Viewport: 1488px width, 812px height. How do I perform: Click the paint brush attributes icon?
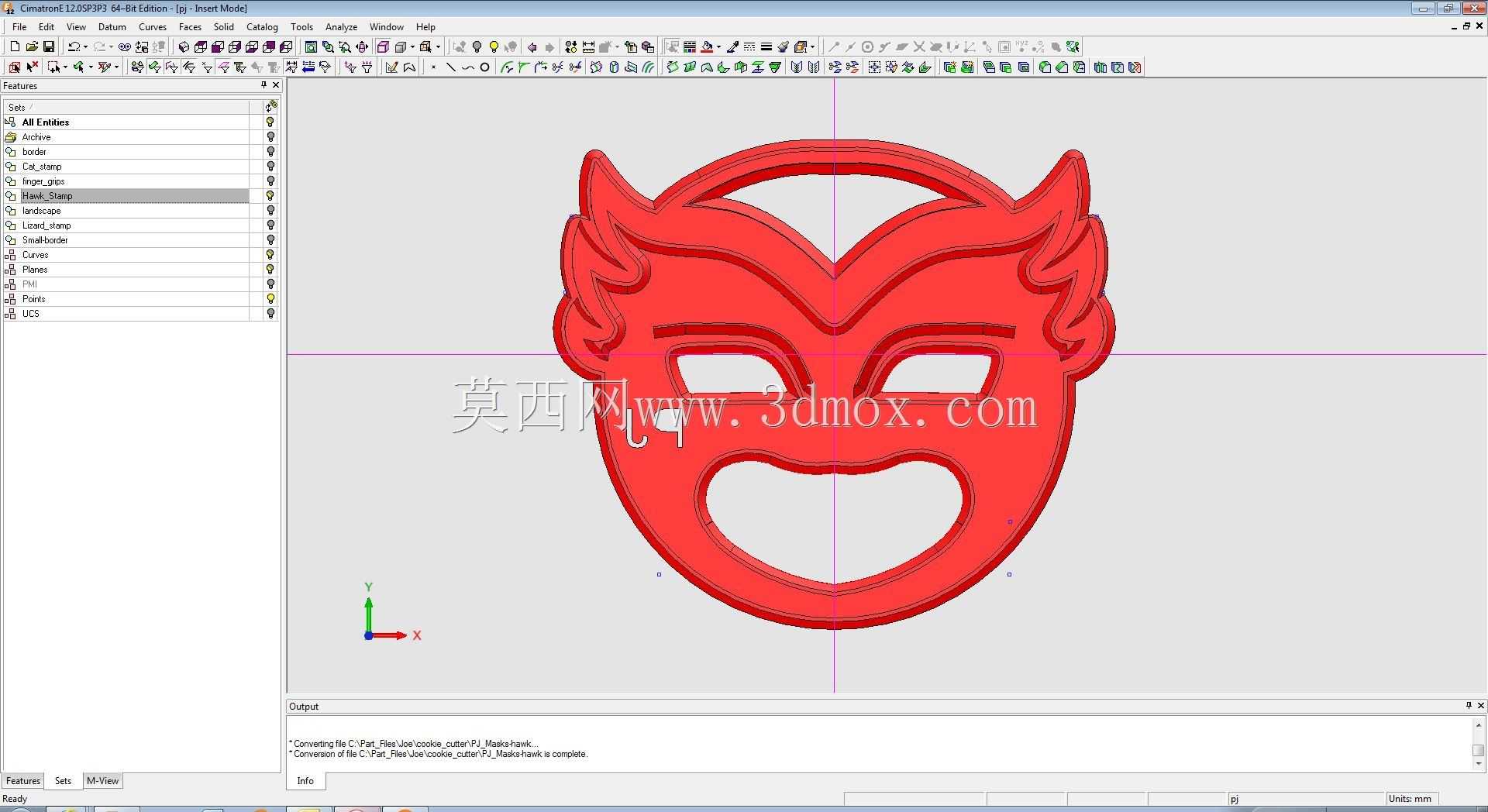click(x=784, y=46)
